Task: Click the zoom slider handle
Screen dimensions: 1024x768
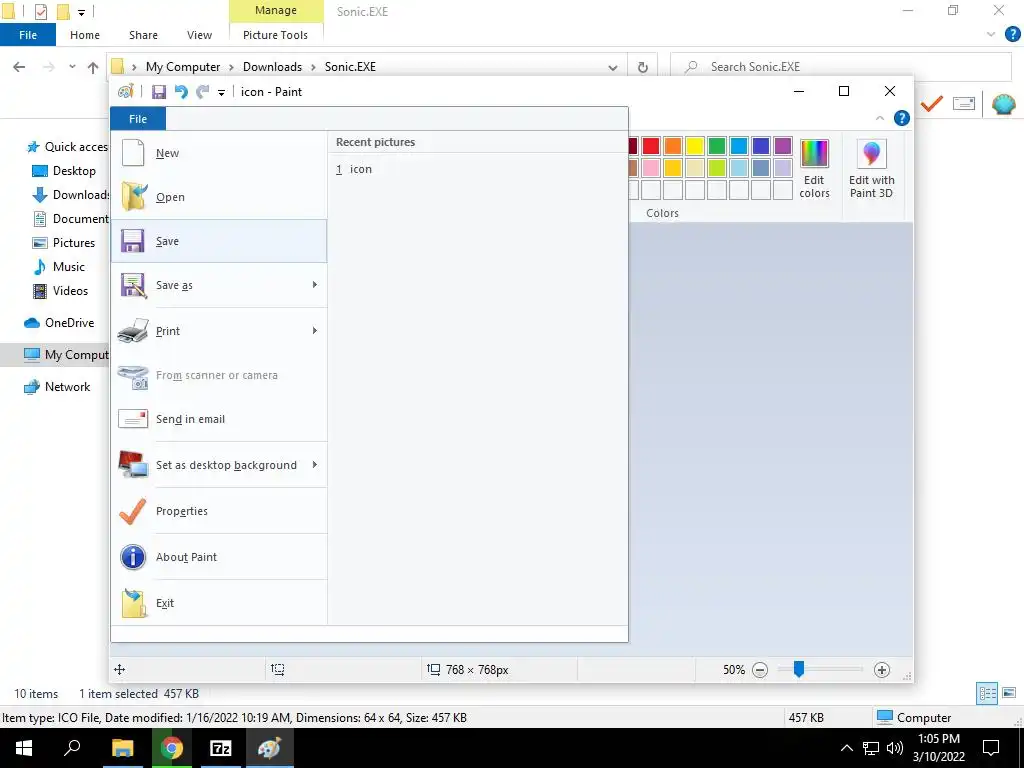Action: (x=799, y=669)
